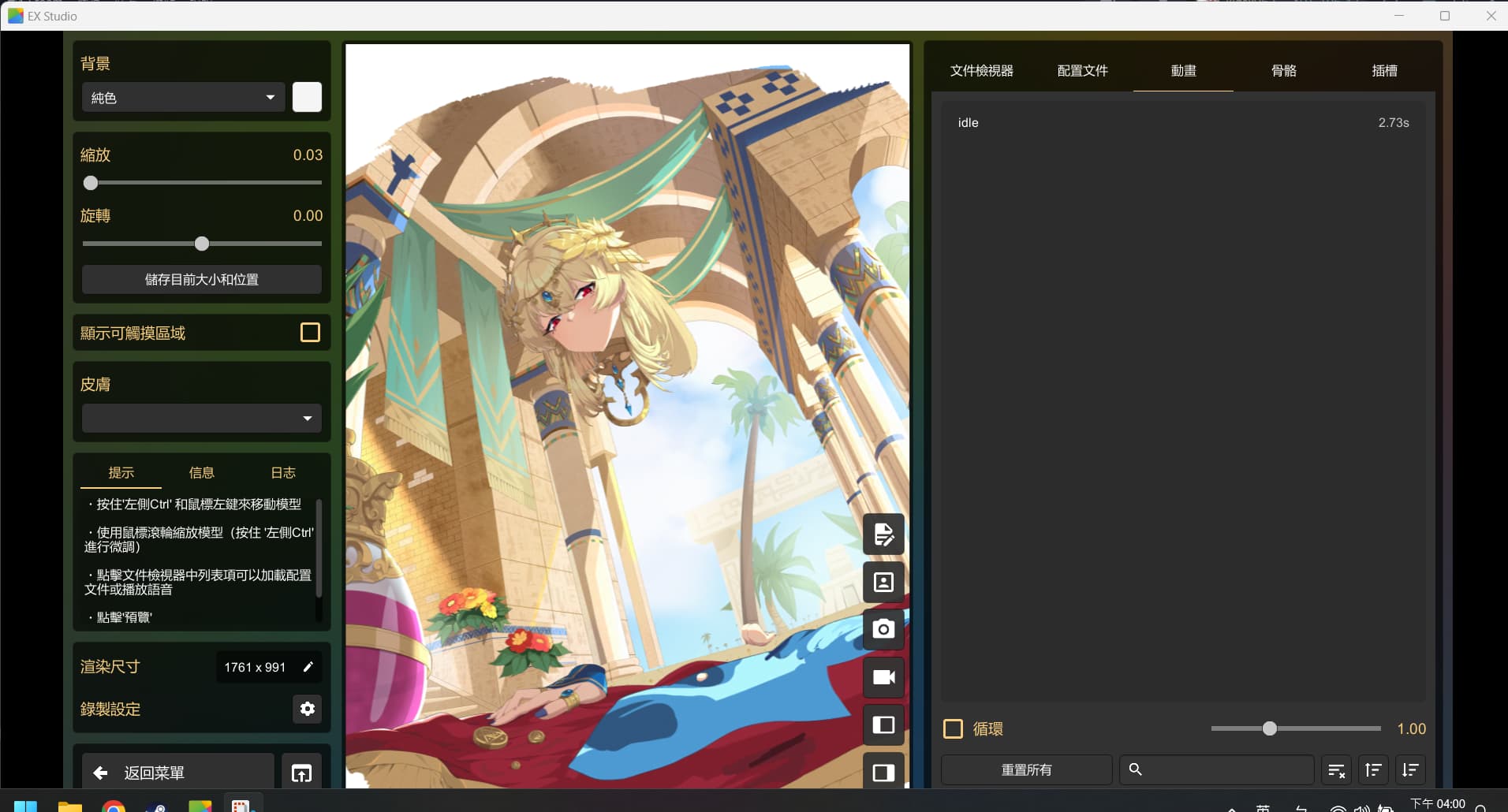This screenshot has width=1508, height=812.
Task: Open Chrome from the taskbar
Action: tap(114, 806)
